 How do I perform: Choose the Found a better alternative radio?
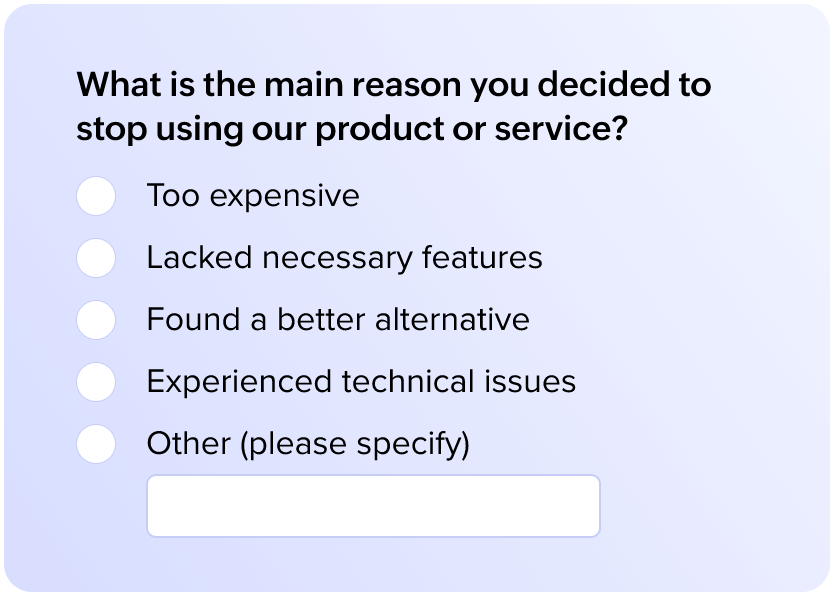pyautogui.click(x=96, y=320)
